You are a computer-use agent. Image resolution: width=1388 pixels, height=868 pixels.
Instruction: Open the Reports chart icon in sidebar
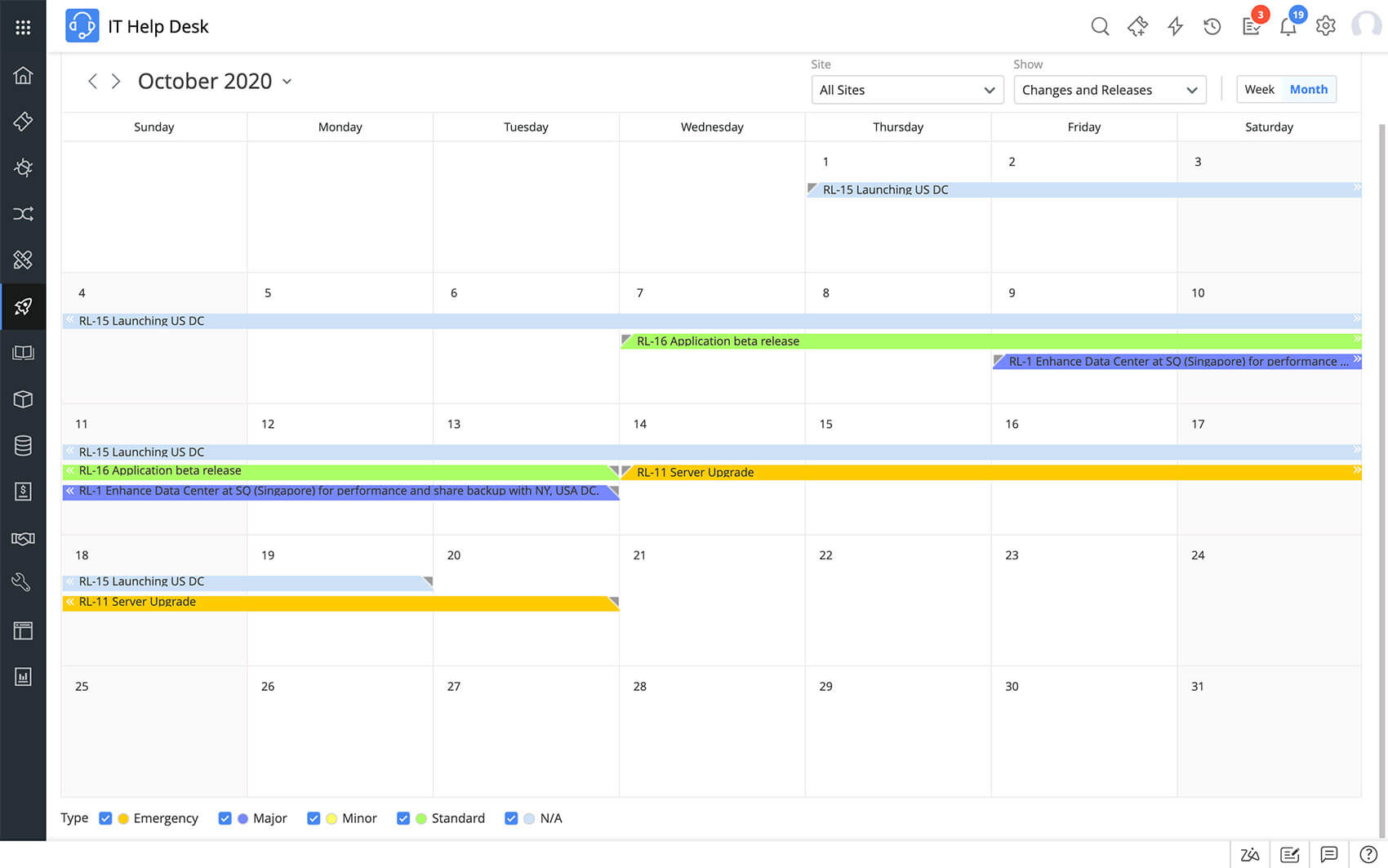tap(24, 676)
